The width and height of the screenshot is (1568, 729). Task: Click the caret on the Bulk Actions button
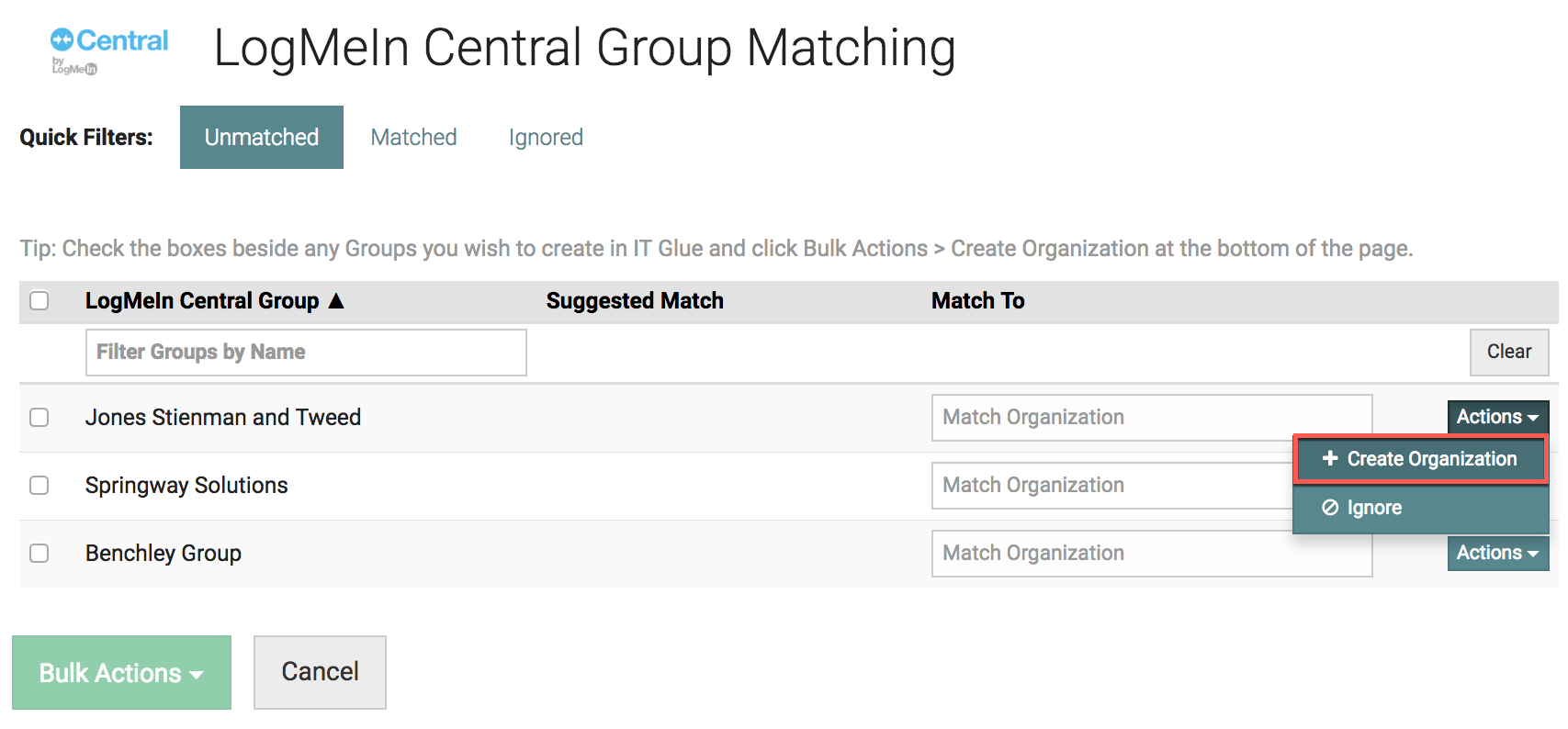click(196, 673)
